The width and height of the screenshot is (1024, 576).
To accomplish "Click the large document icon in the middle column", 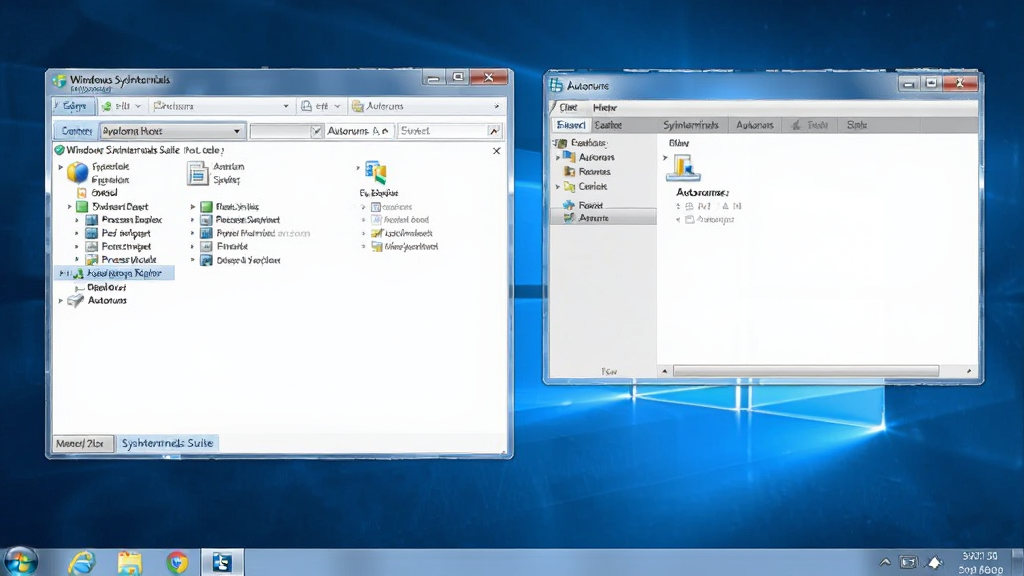I will pyautogui.click(x=197, y=174).
